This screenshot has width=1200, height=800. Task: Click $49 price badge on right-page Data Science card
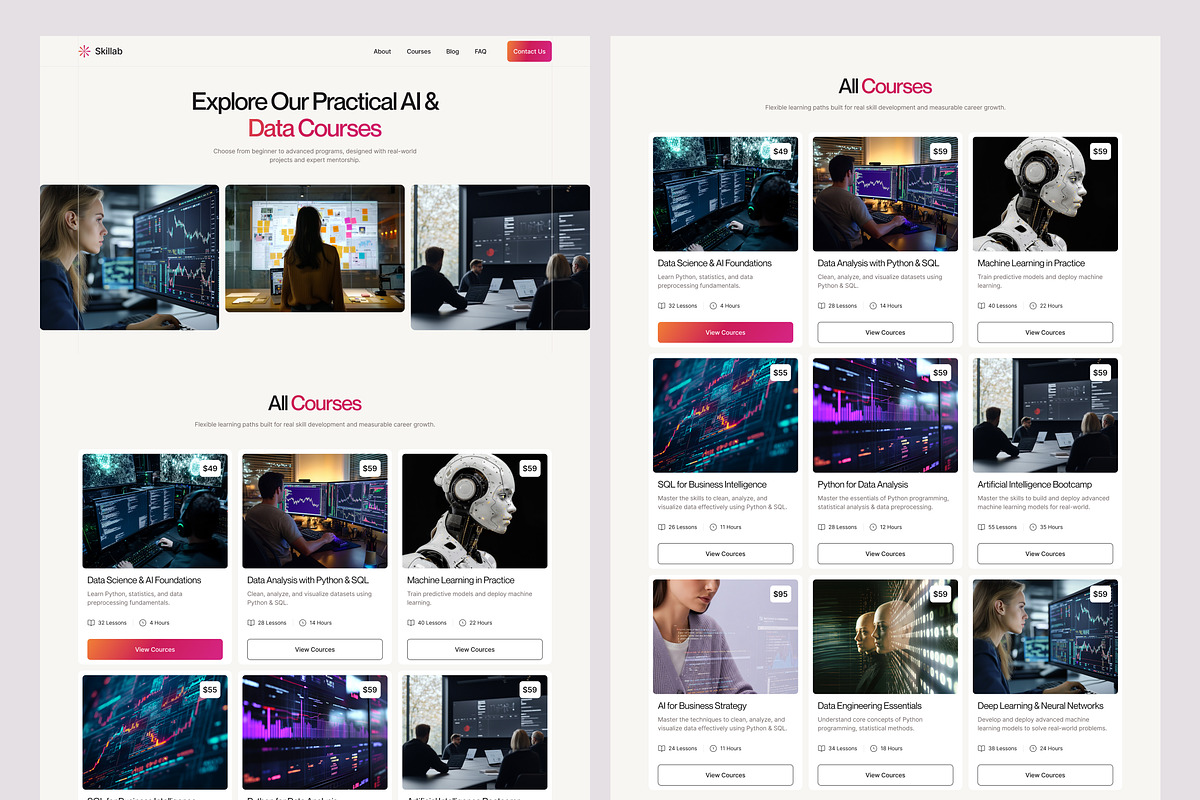point(780,152)
